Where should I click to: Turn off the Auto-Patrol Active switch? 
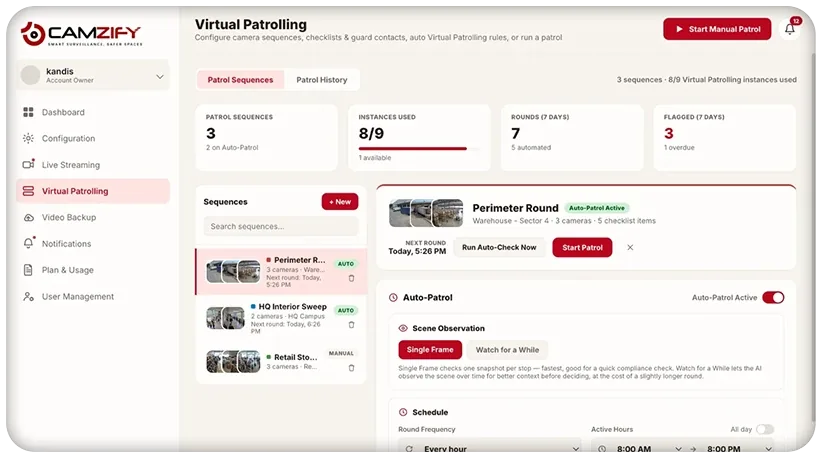point(773,298)
